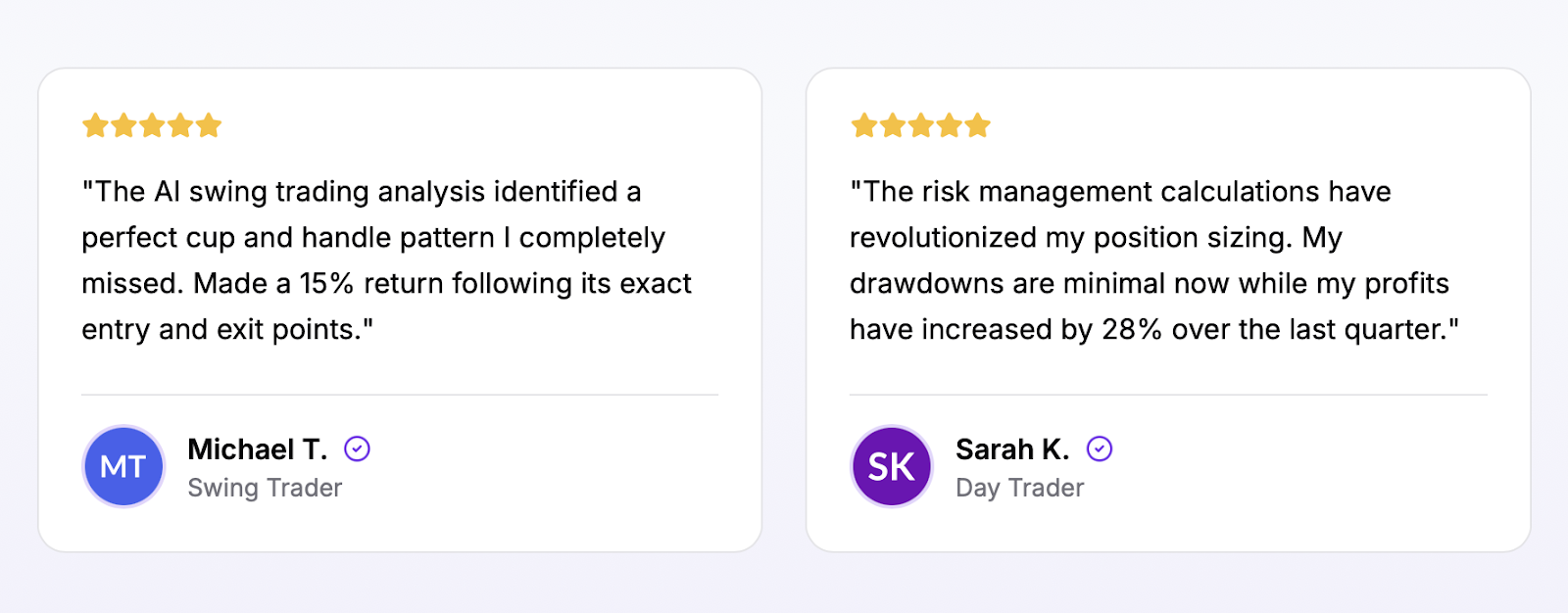Click the MT avatar circle
The image size is (1568, 613).
coord(123,467)
